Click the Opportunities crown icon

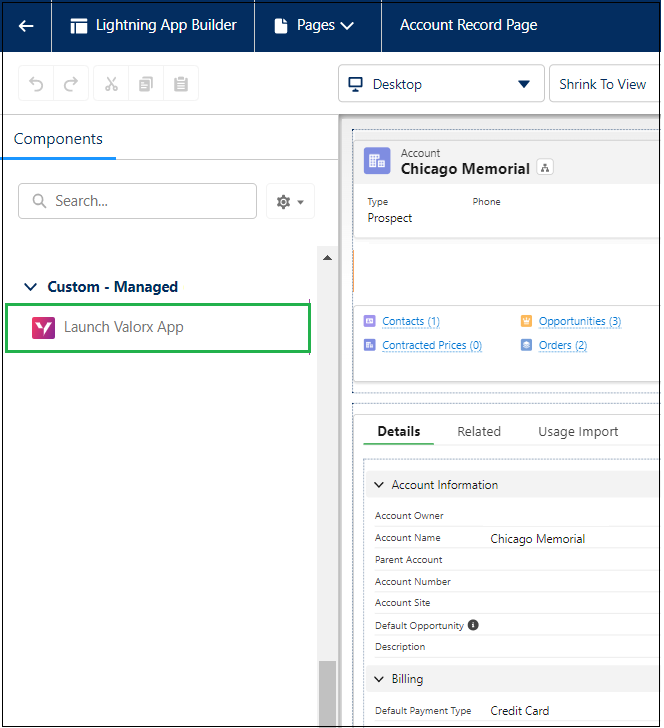(x=526, y=321)
